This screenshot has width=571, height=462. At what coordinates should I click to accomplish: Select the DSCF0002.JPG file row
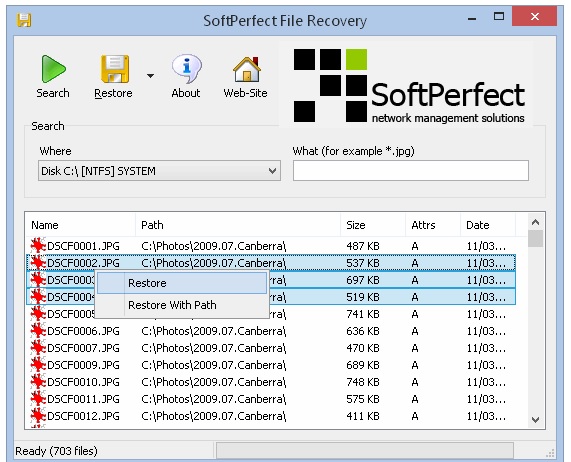(271, 263)
